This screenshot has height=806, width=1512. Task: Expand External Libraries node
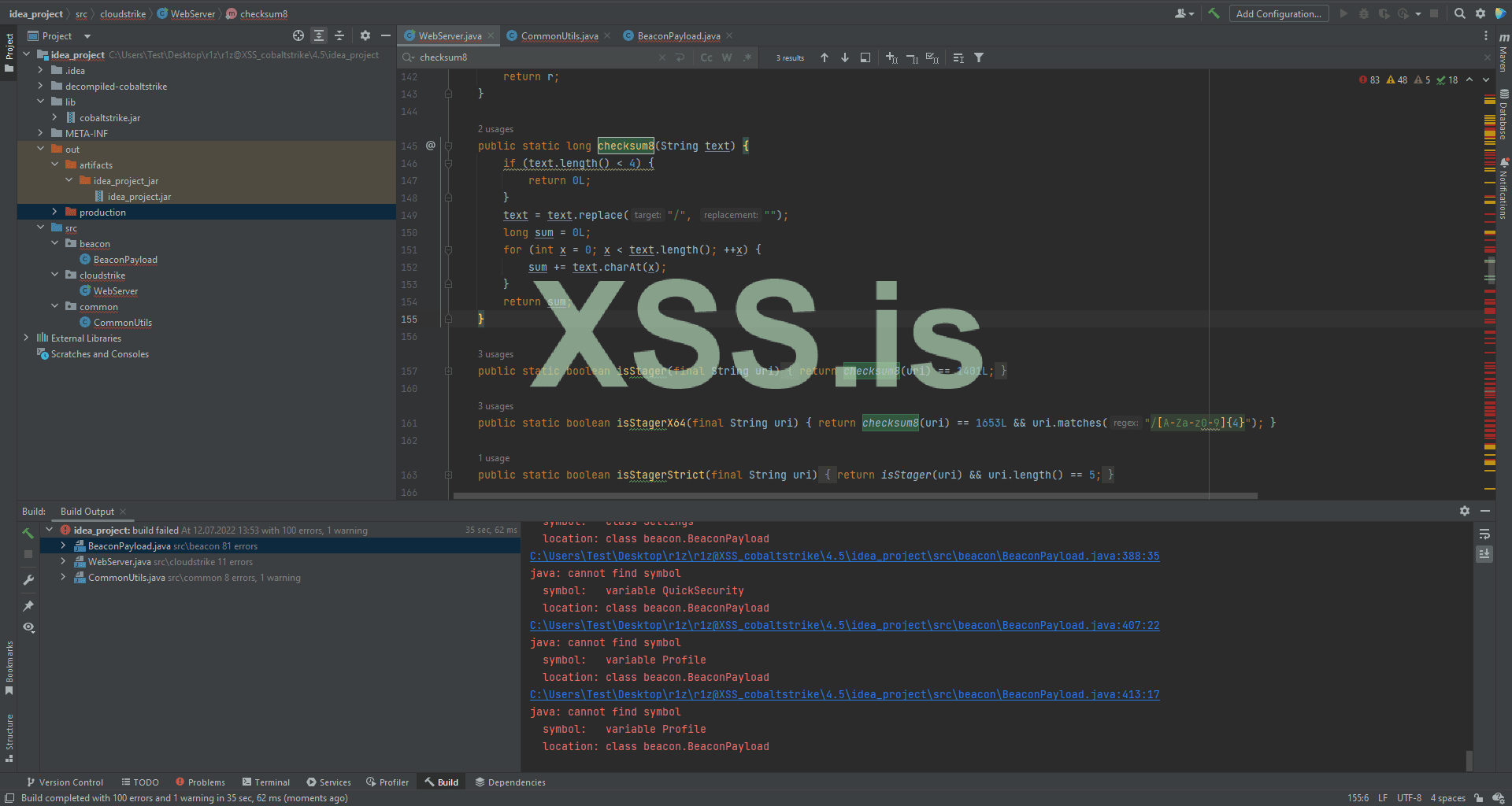coord(26,338)
